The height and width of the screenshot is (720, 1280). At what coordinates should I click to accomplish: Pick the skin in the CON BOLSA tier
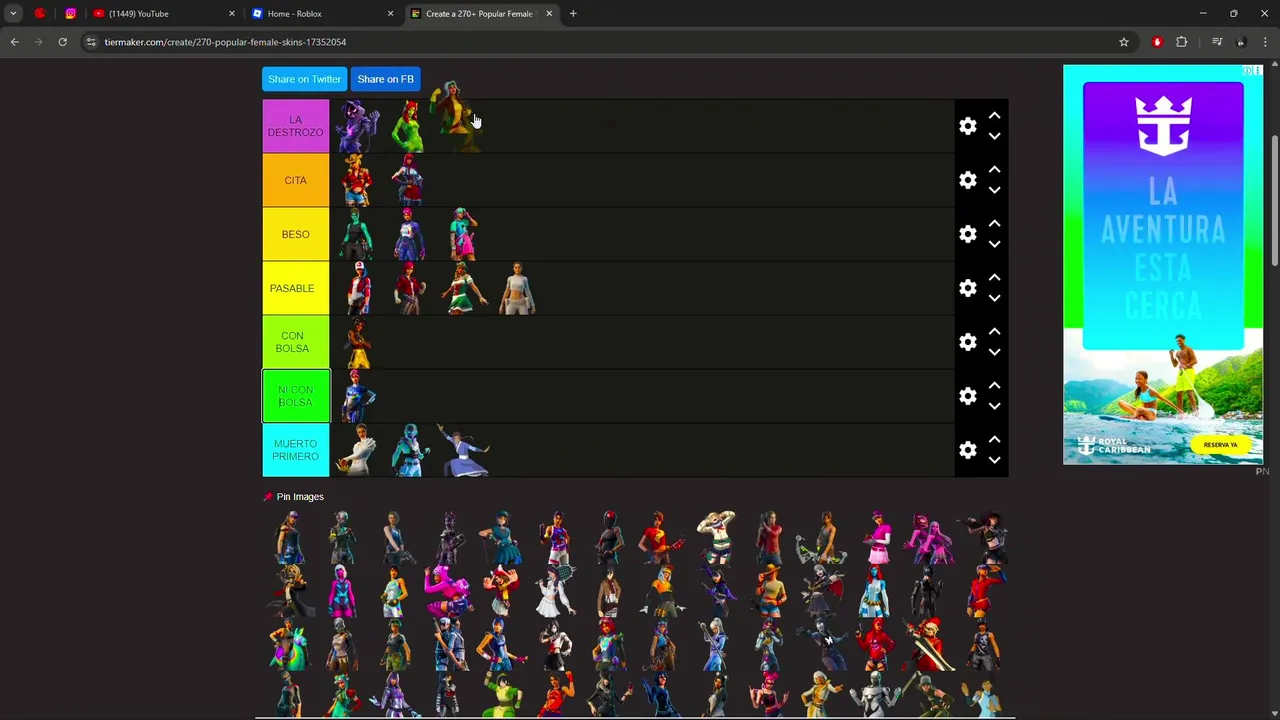[357, 343]
